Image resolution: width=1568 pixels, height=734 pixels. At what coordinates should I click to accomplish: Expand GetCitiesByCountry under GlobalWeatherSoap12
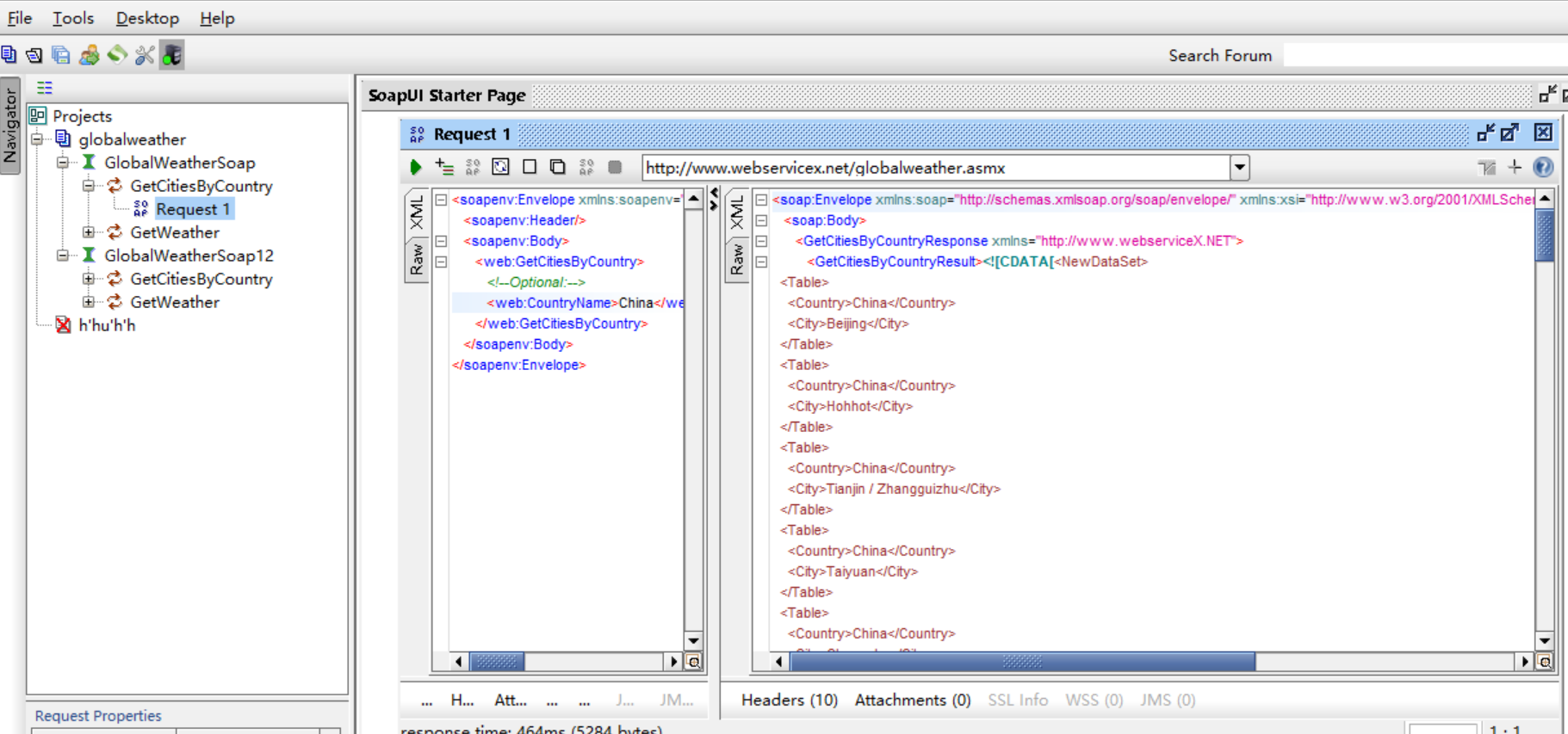point(89,278)
